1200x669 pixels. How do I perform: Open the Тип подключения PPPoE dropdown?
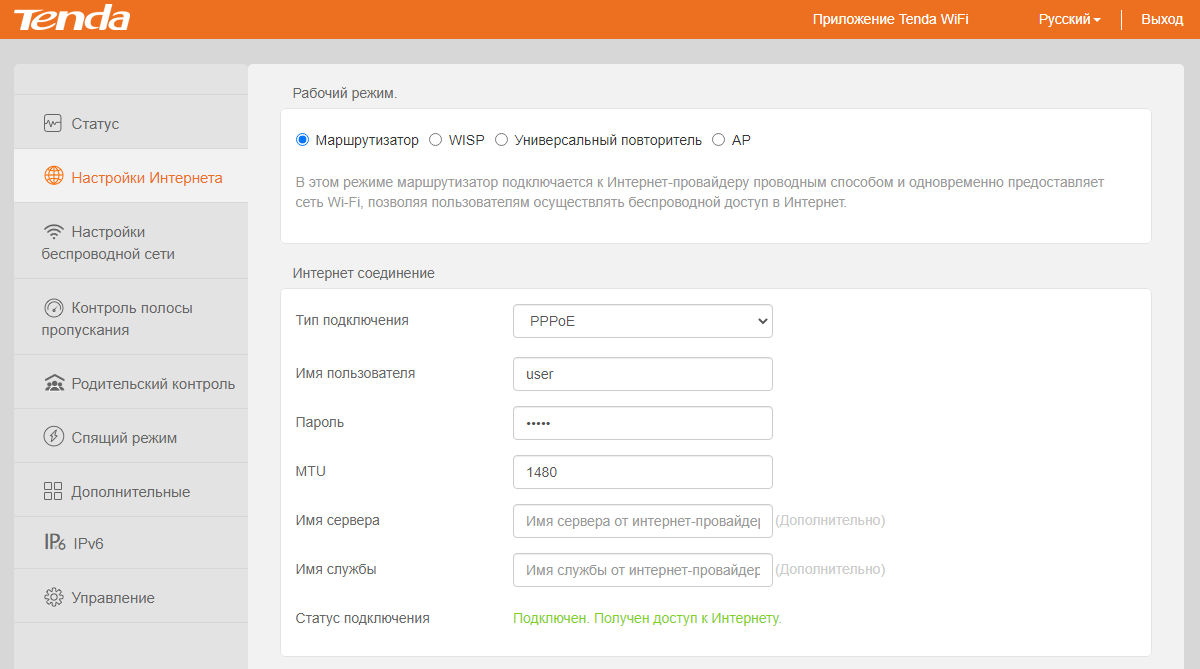642,321
